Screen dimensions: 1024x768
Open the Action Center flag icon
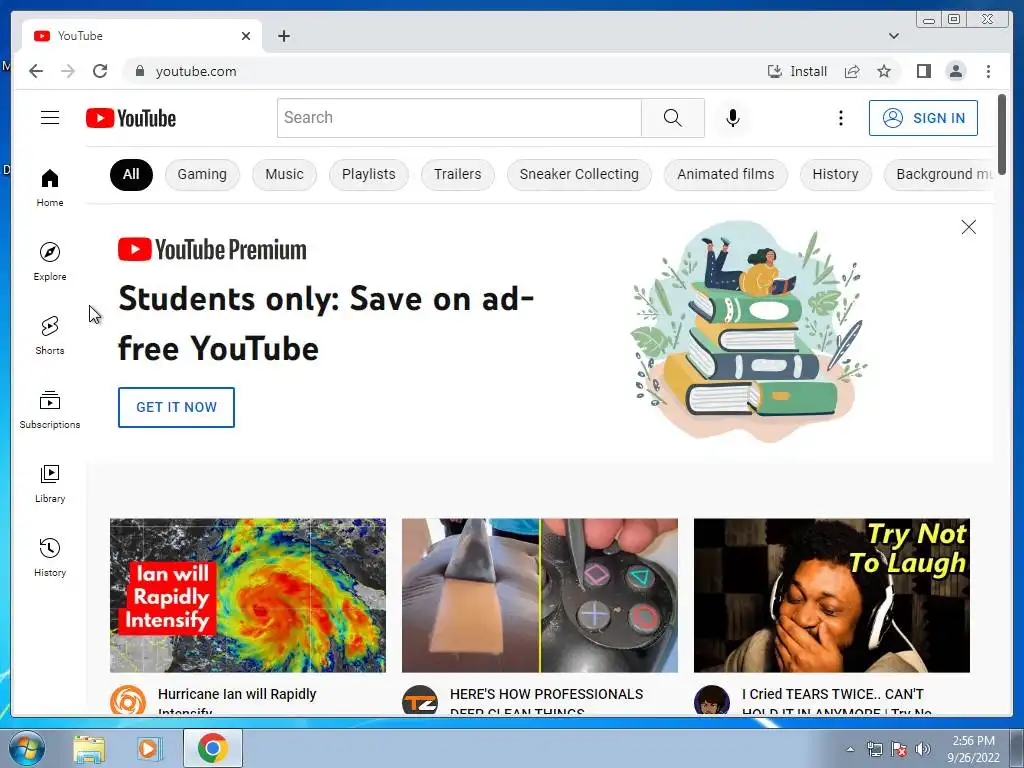click(899, 749)
